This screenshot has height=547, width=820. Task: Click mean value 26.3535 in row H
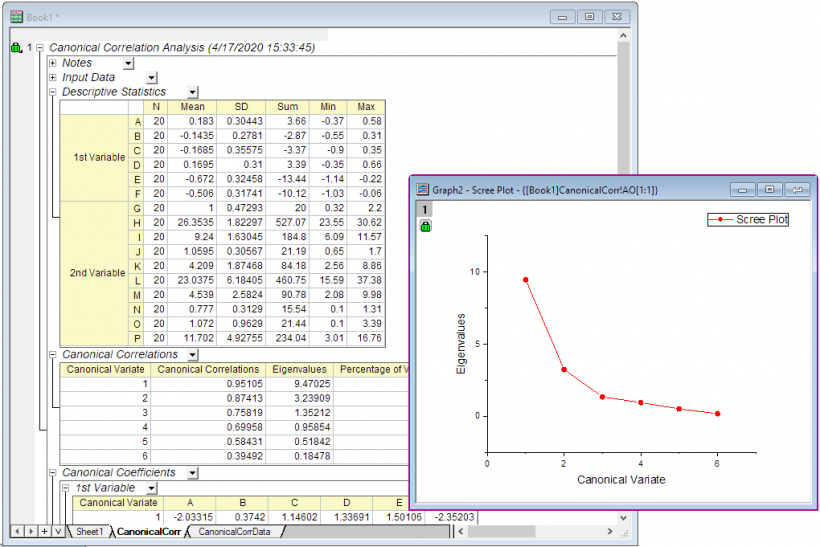click(x=192, y=223)
